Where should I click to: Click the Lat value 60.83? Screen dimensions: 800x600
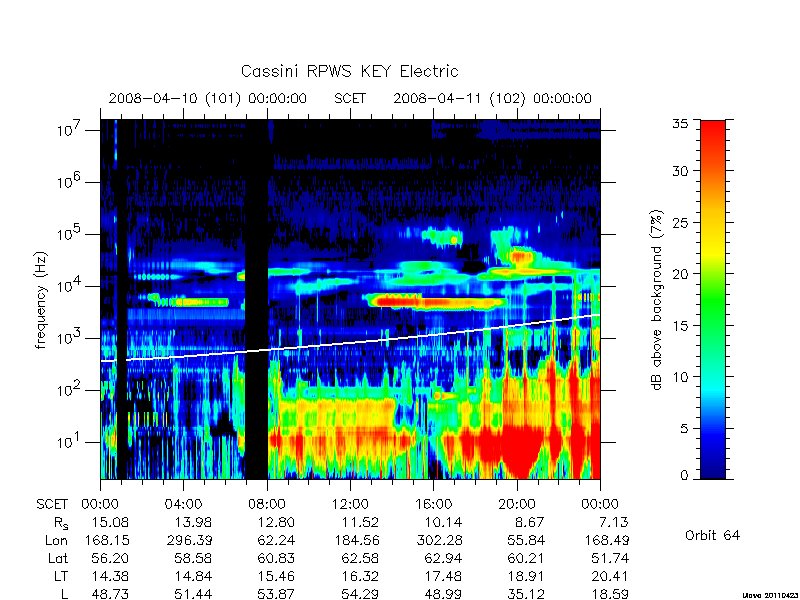click(x=277, y=558)
